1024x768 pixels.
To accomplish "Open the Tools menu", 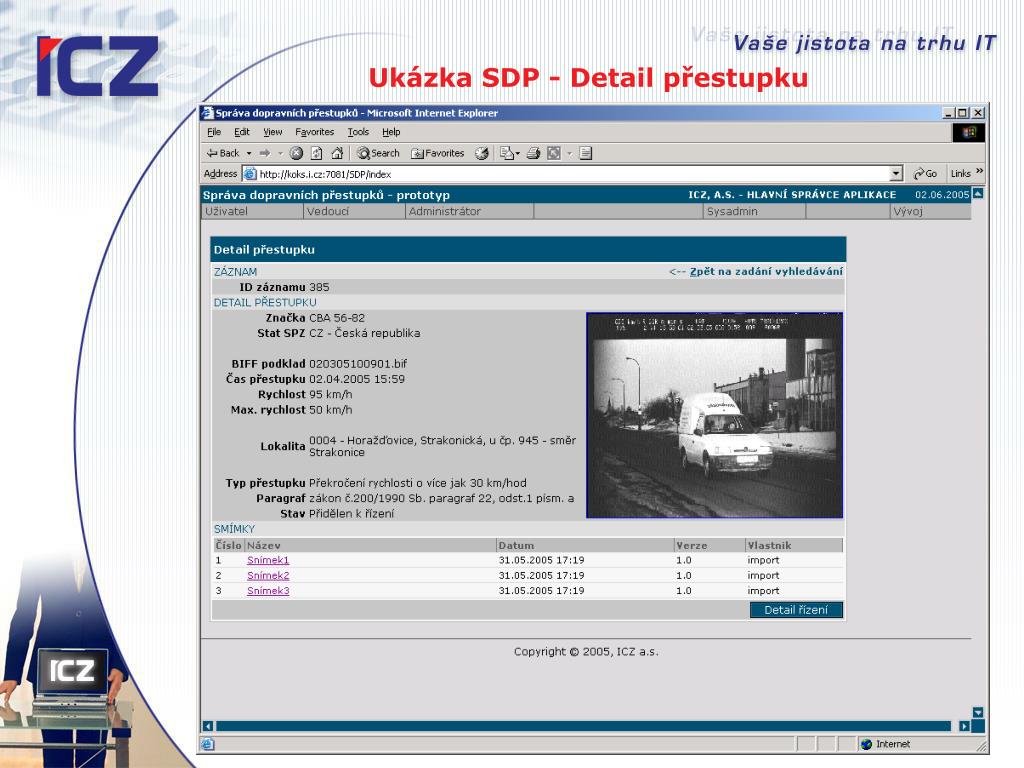I will coord(359,132).
